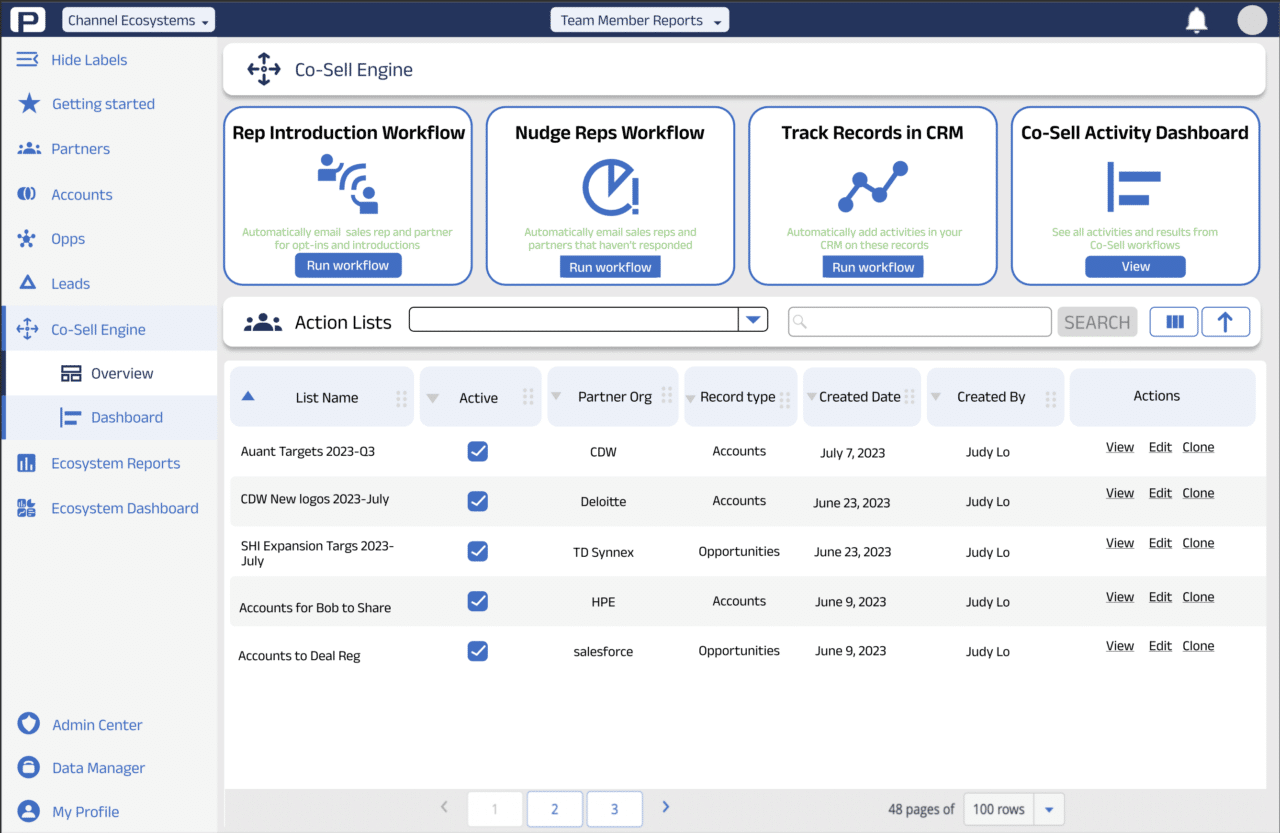Click the notification bell icon
The height and width of the screenshot is (833, 1280).
1196,20
